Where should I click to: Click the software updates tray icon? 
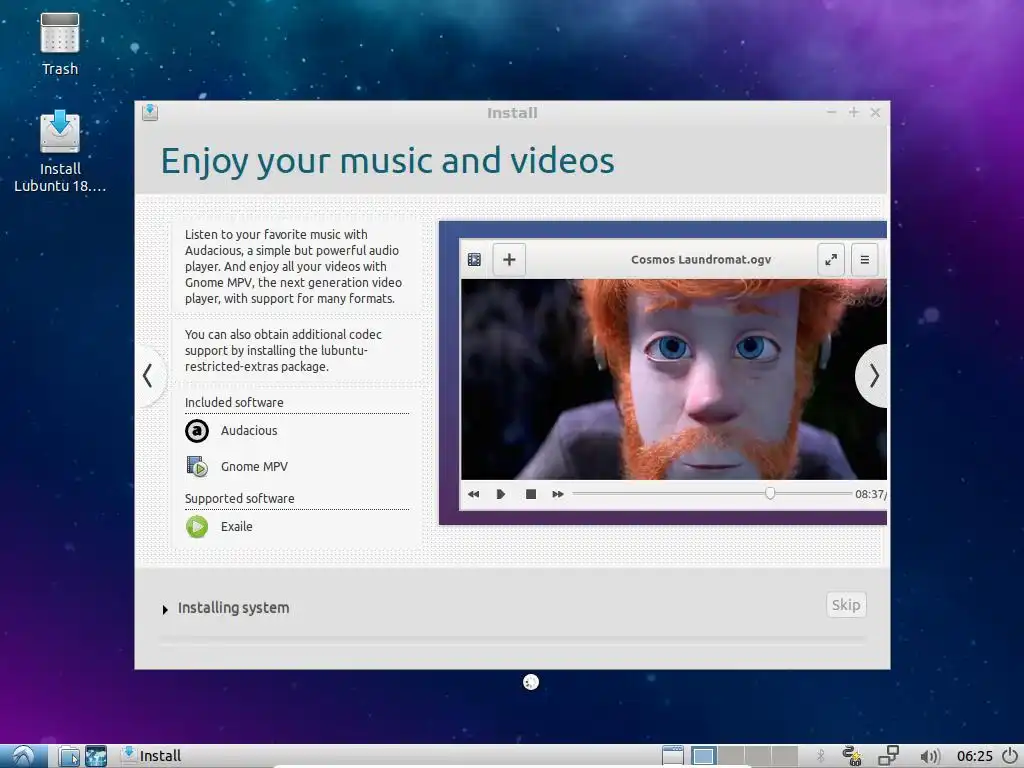pos(852,756)
